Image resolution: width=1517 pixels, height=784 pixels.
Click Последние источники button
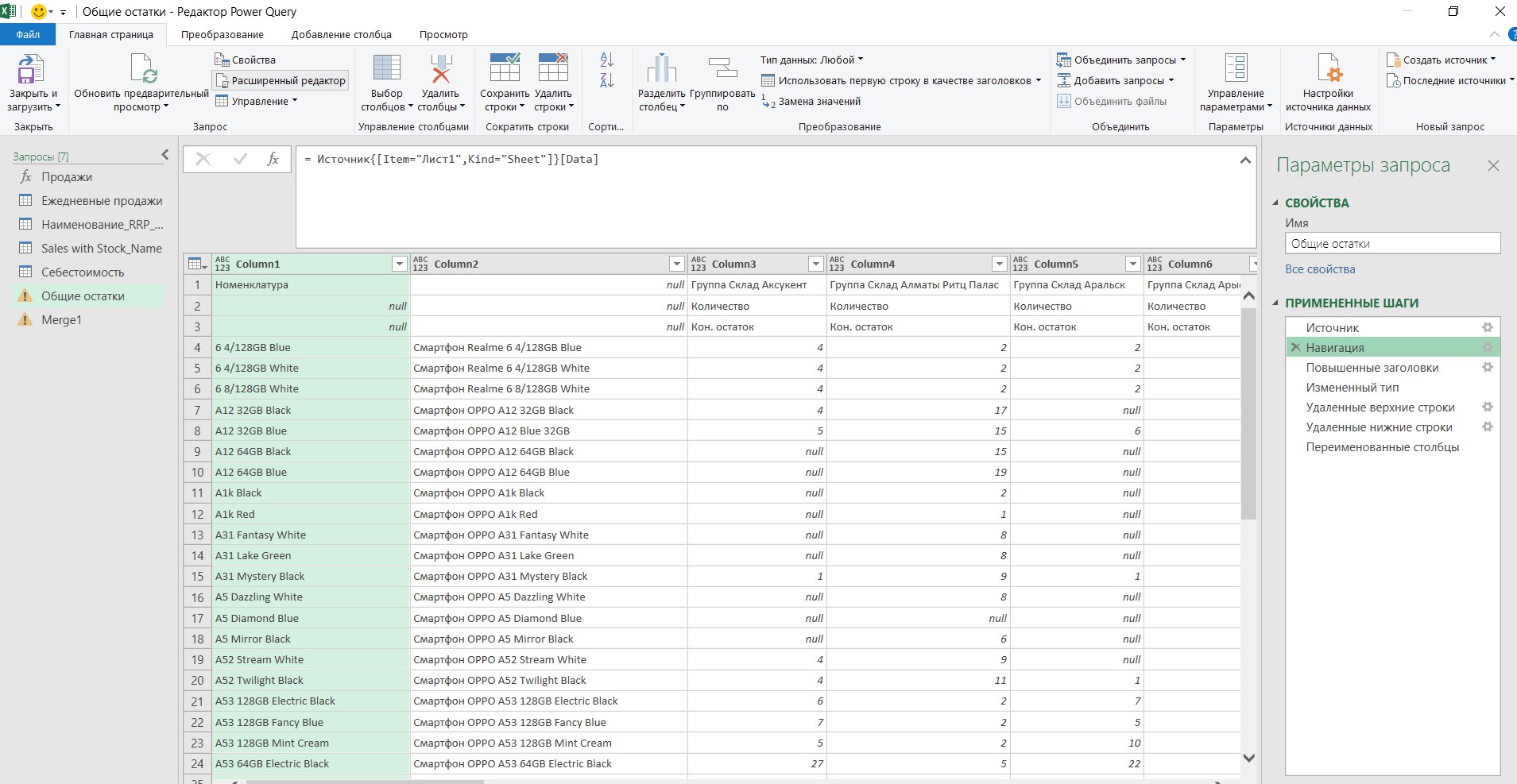click(x=1450, y=80)
